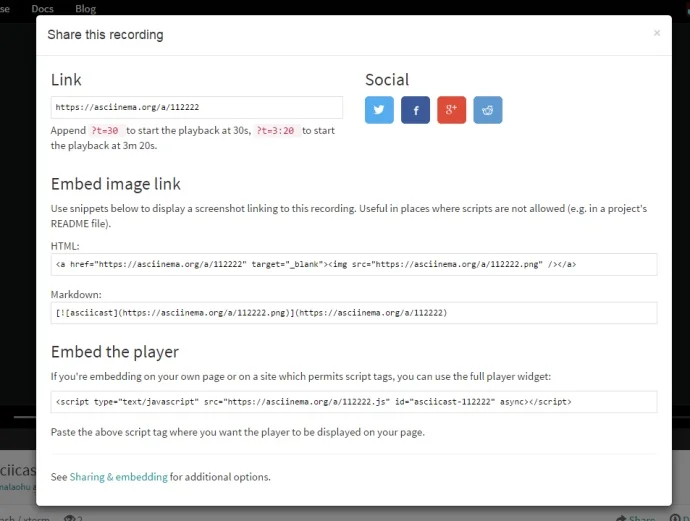Image resolution: width=690 pixels, height=521 pixels.
Task: Select the recording link URL field
Action: click(197, 107)
